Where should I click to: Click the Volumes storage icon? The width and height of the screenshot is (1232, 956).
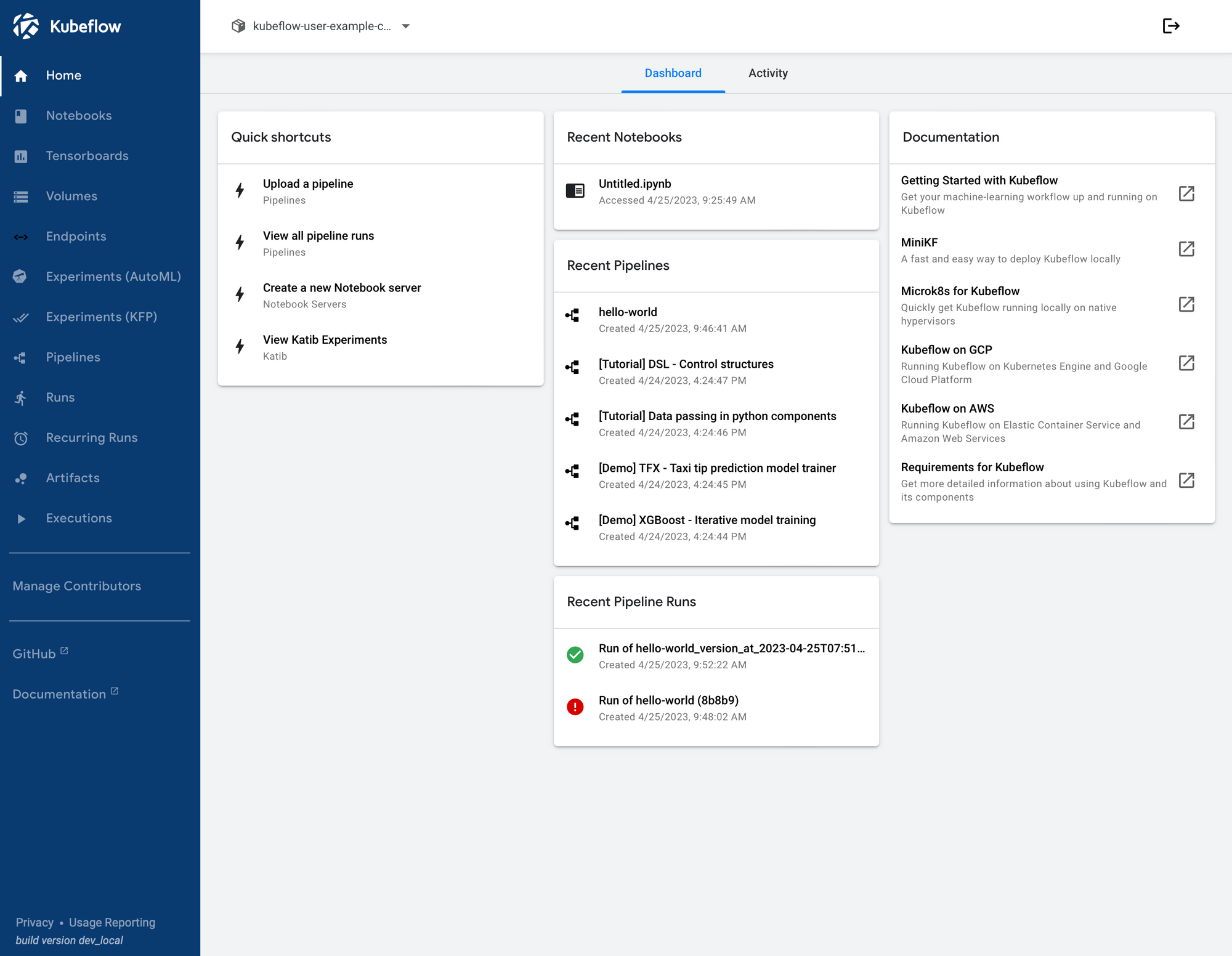coord(21,196)
